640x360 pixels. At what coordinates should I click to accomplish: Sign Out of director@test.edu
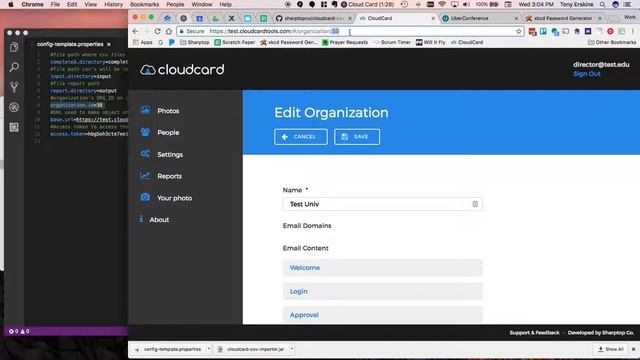[x=587, y=74]
